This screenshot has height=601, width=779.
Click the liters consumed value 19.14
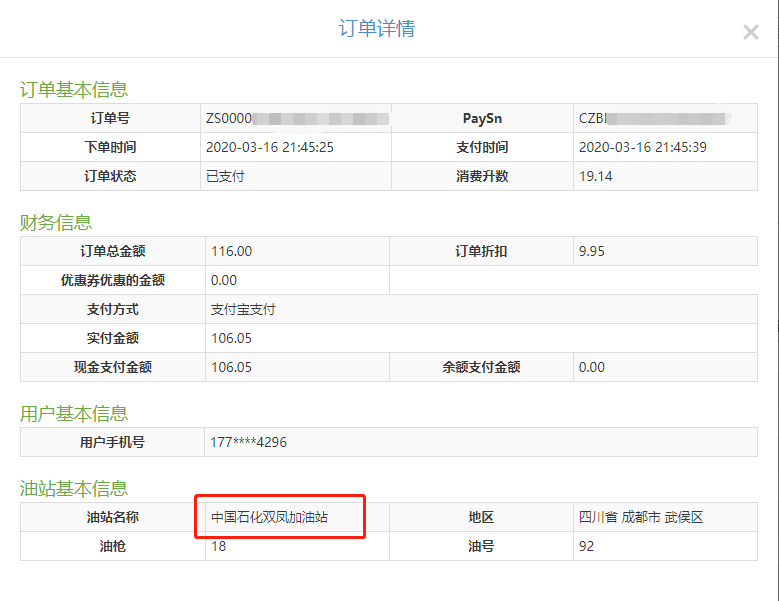click(595, 176)
